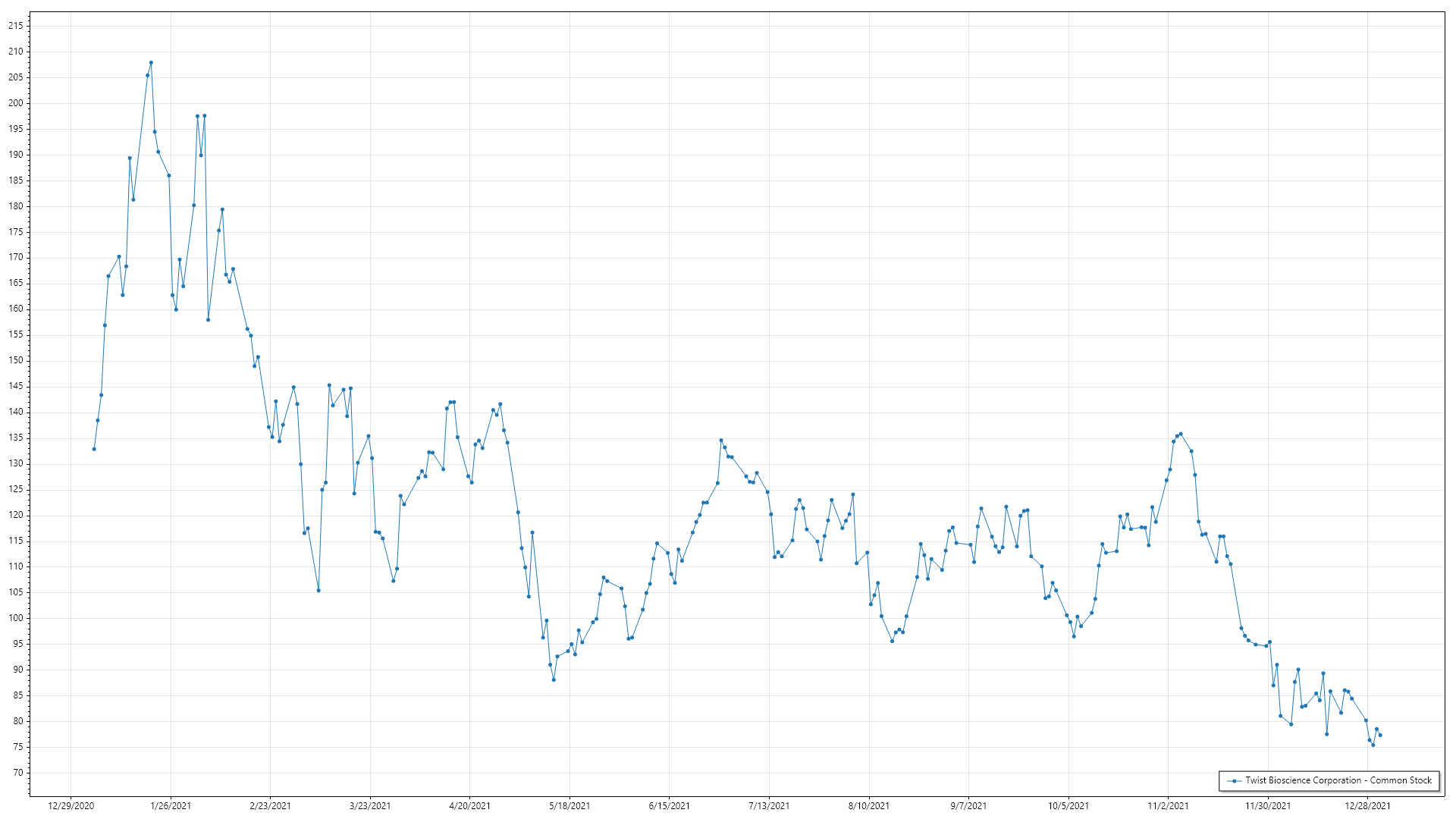Click the 70 y-axis value label

[18, 773]
